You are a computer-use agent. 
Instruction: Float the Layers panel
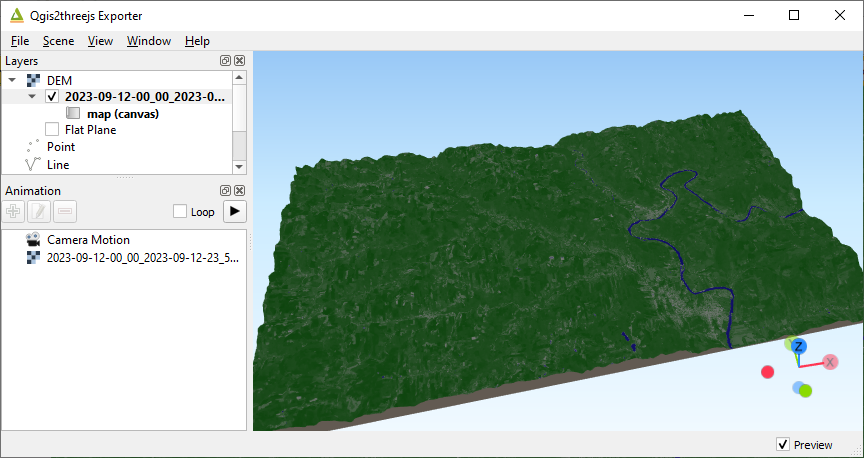point(226,61)
